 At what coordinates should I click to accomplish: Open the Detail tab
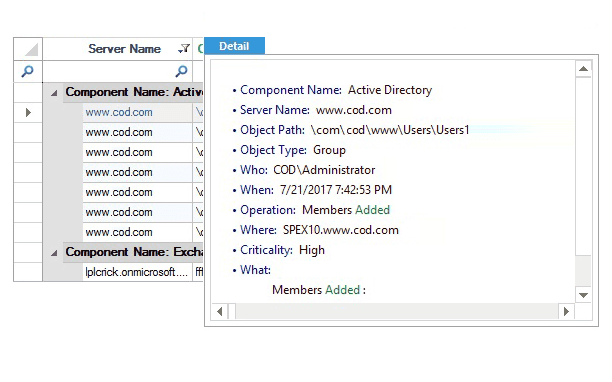point(234,46)
